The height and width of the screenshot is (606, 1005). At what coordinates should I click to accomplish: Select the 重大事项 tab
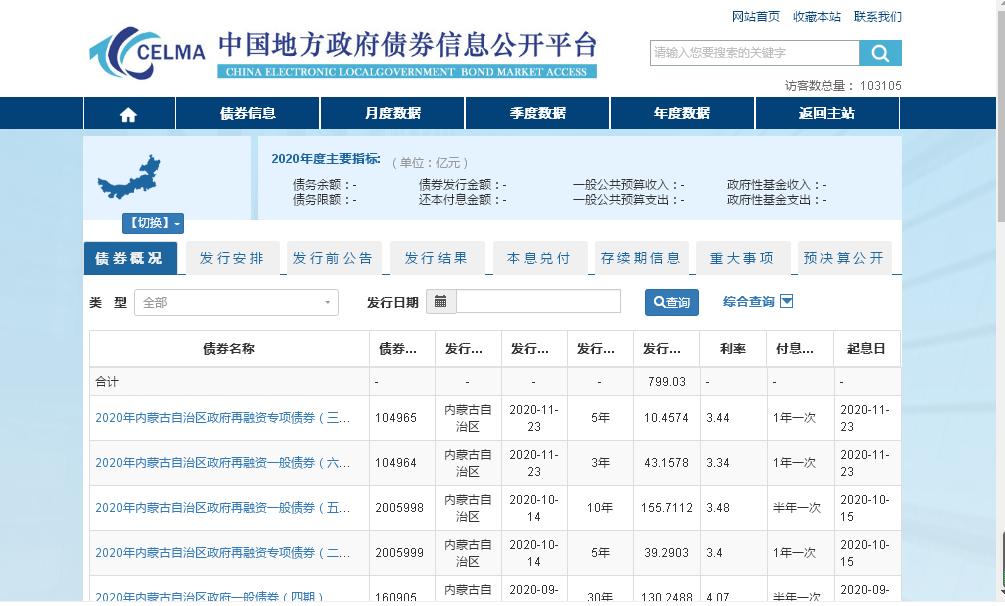[x=742, y=258]
